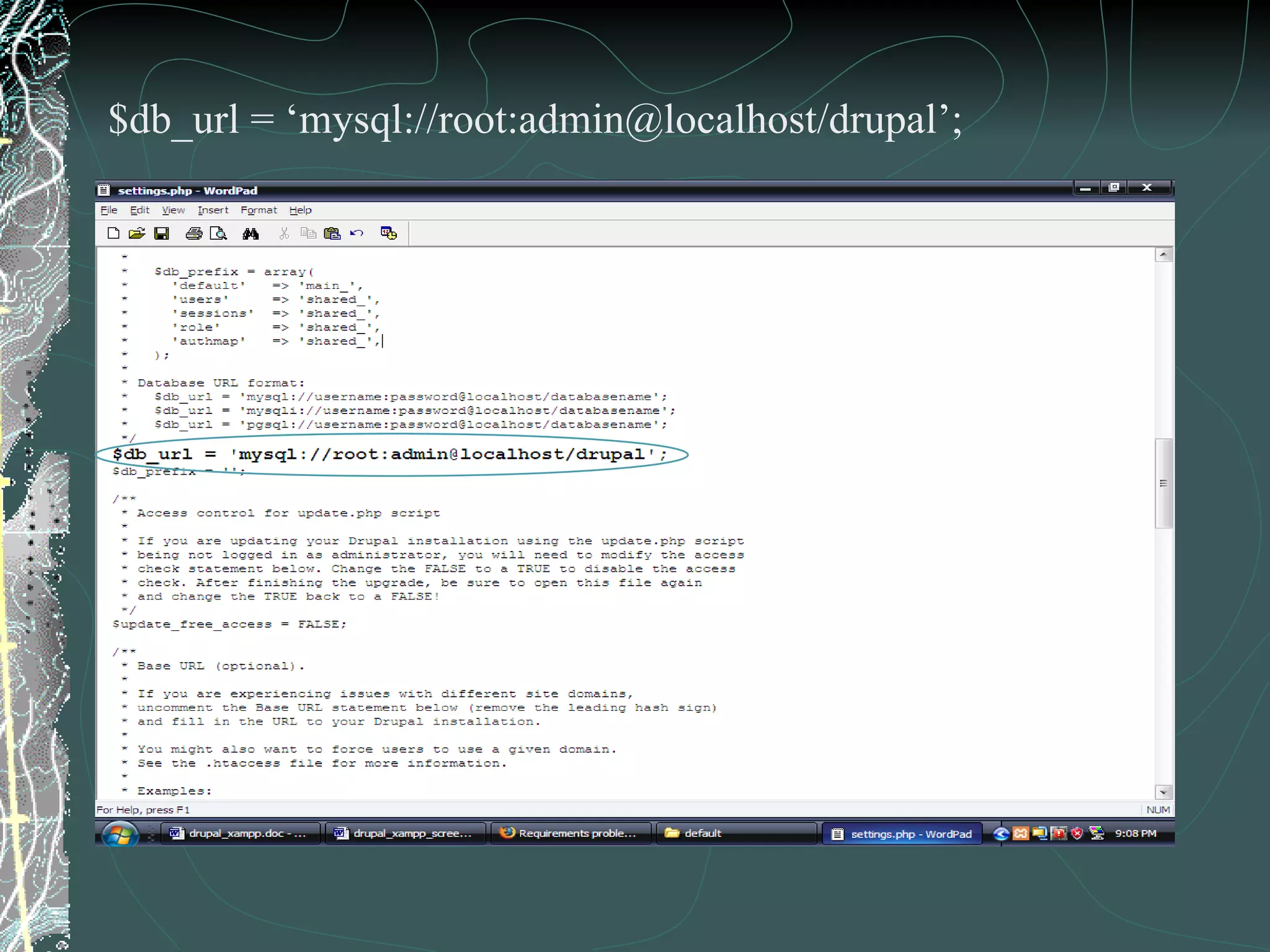Click the pgsql $db_url example line
Image resolution: width=1270 pixels, height=952 pixels.
pos(411,425)
